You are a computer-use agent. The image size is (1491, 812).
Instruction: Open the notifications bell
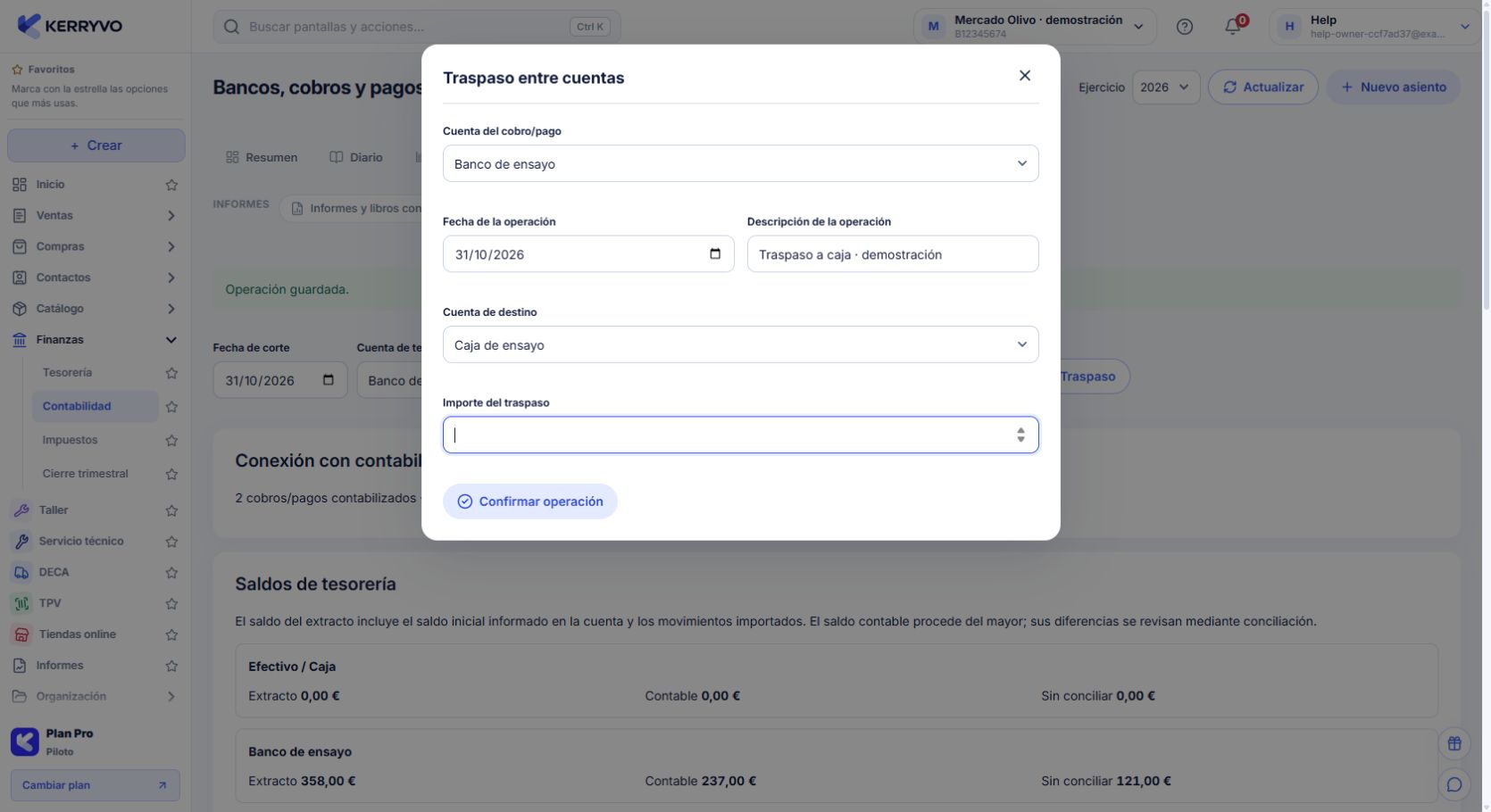tap(1233, 27)
